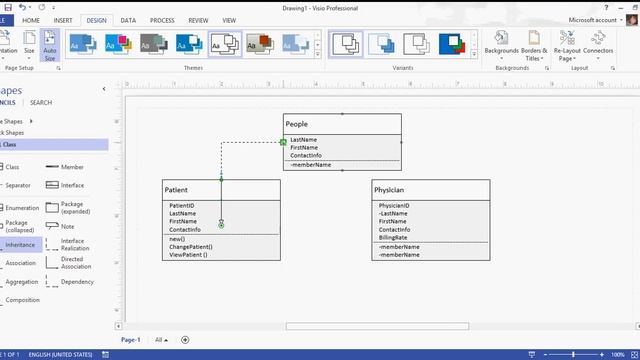Image resolution: width=640 pixels, height=360 pixels.
Task: Choose the third outline variant thumbnail
Action: pos(416,44)
